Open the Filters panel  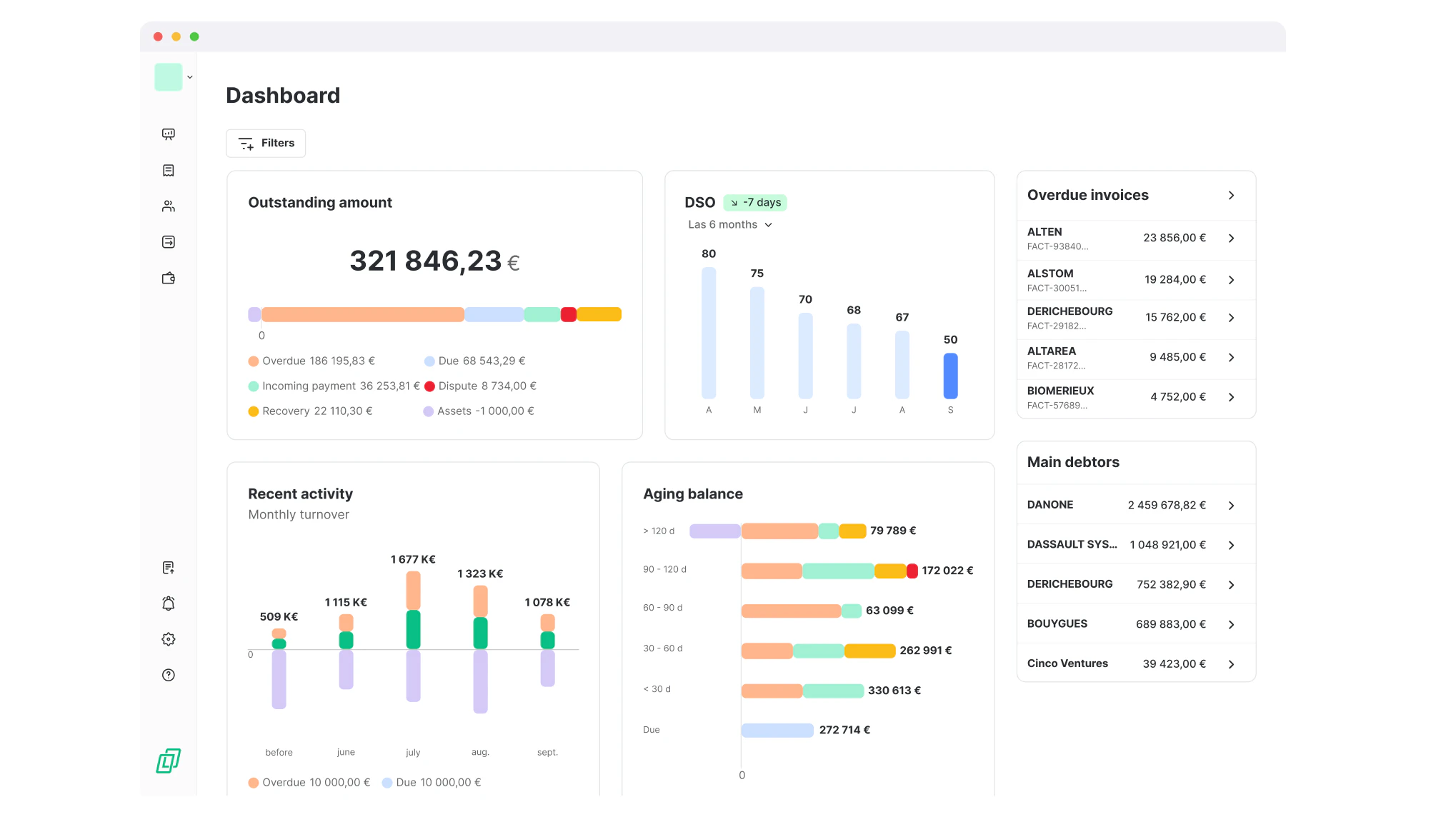coord(265,143)
